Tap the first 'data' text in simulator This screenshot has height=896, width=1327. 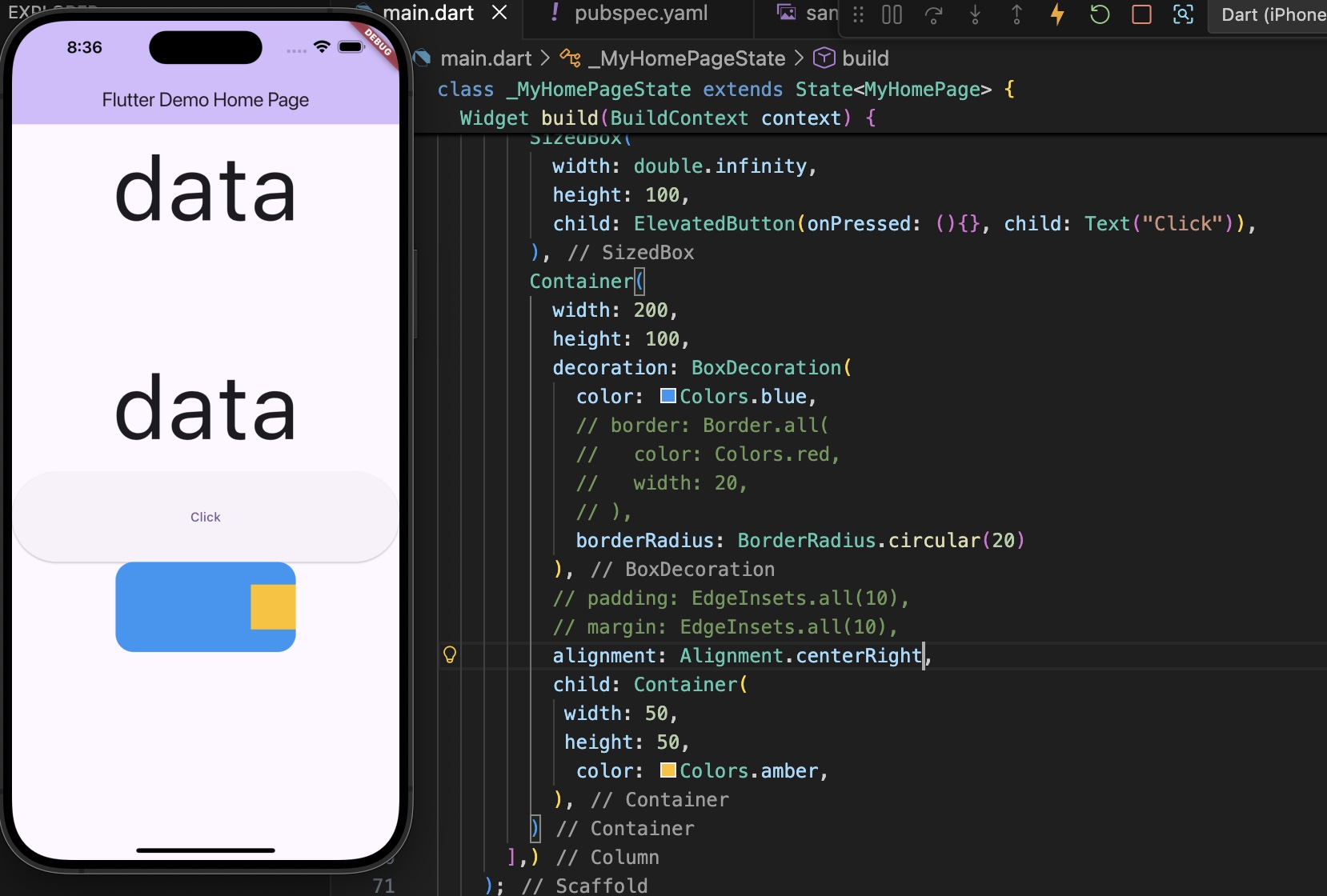206,190
